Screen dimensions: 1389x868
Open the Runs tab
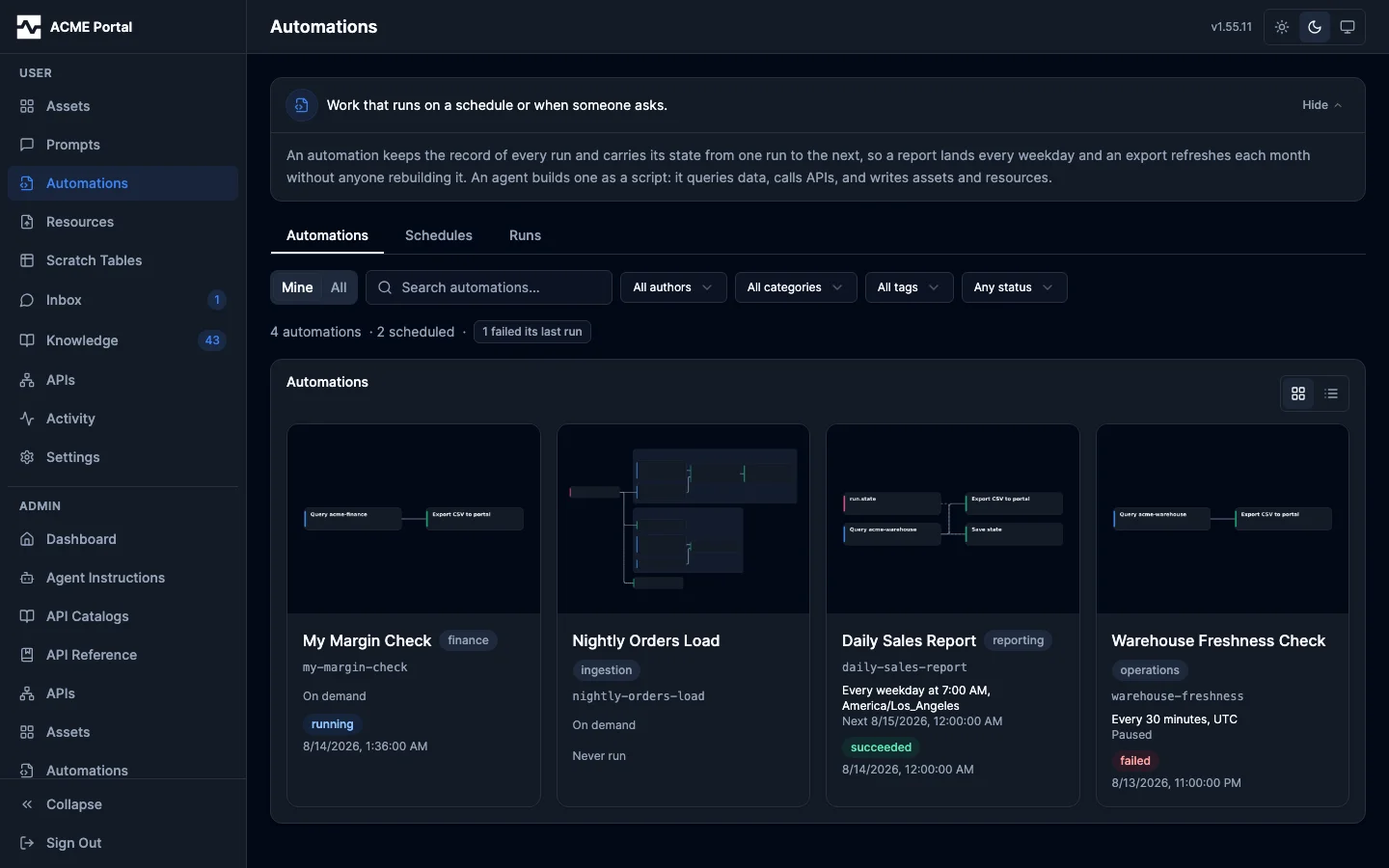click(x=525, y=235)
